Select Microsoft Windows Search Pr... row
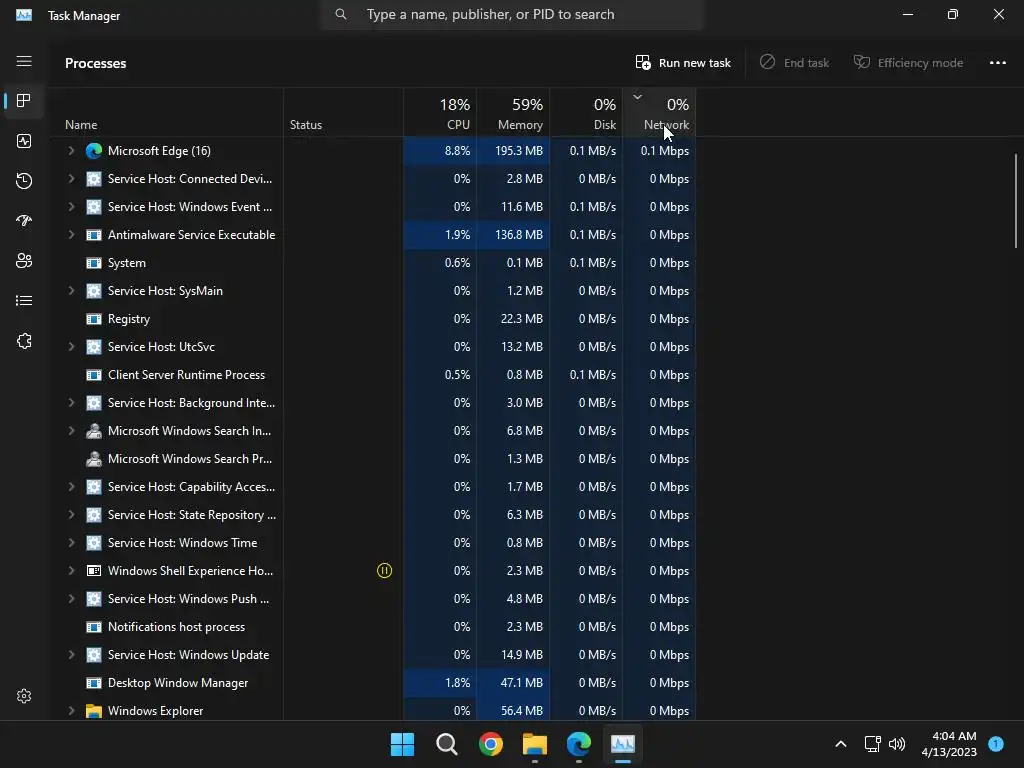 (x=373, y=459)
